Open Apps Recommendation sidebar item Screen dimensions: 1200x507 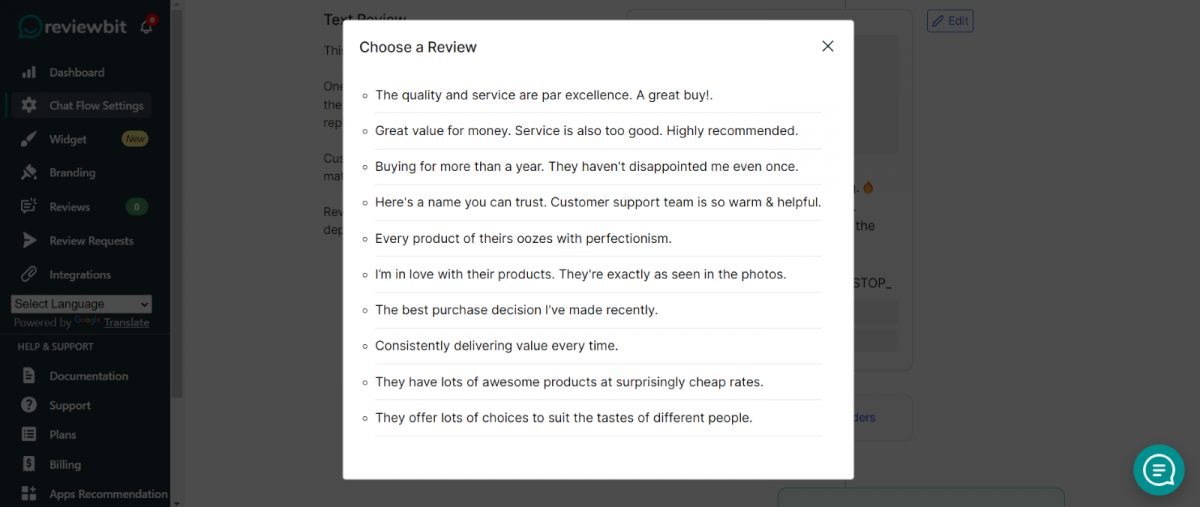point(94,494)
